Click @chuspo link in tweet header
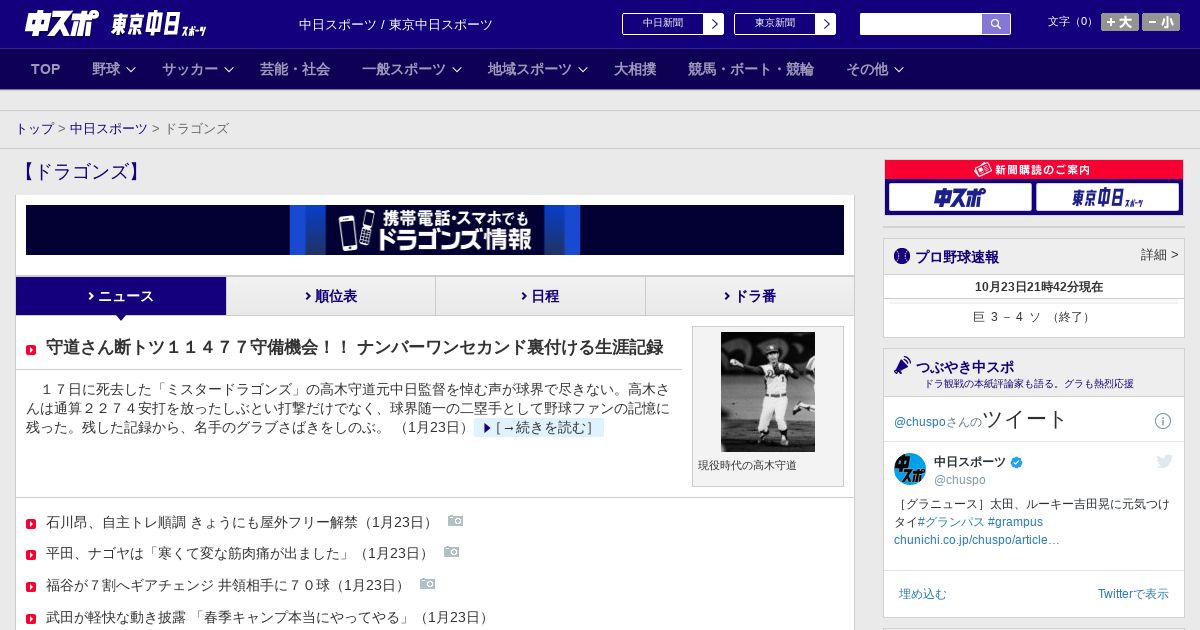Viewport: 1200px width, 630px height. pos(920,422)
